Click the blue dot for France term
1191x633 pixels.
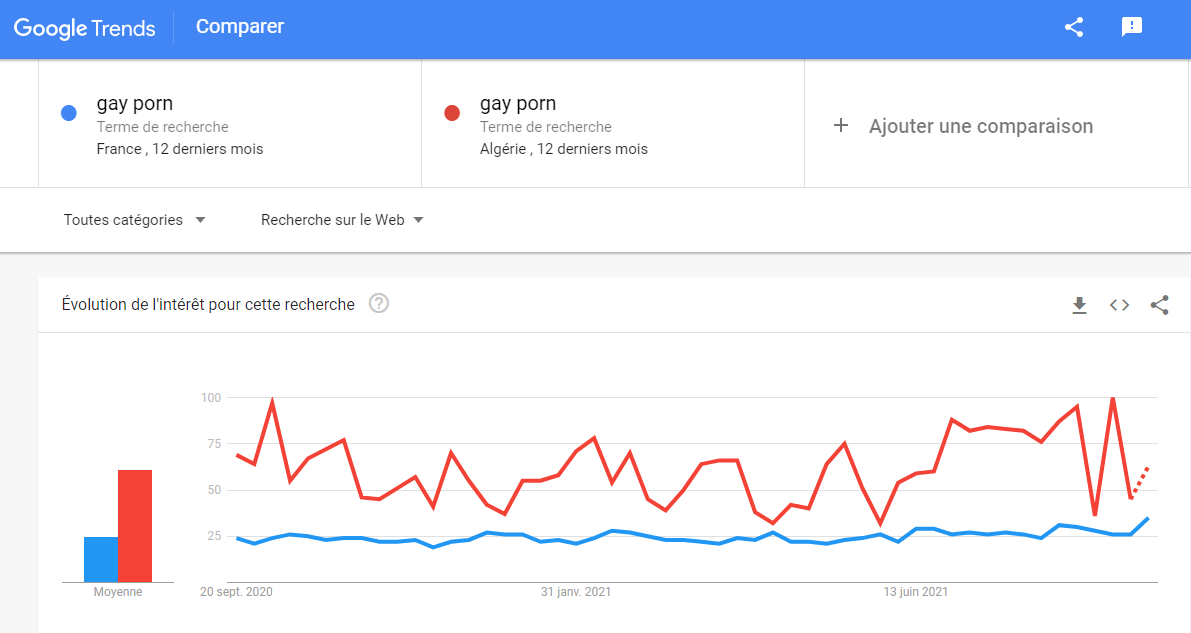point(69,113)
